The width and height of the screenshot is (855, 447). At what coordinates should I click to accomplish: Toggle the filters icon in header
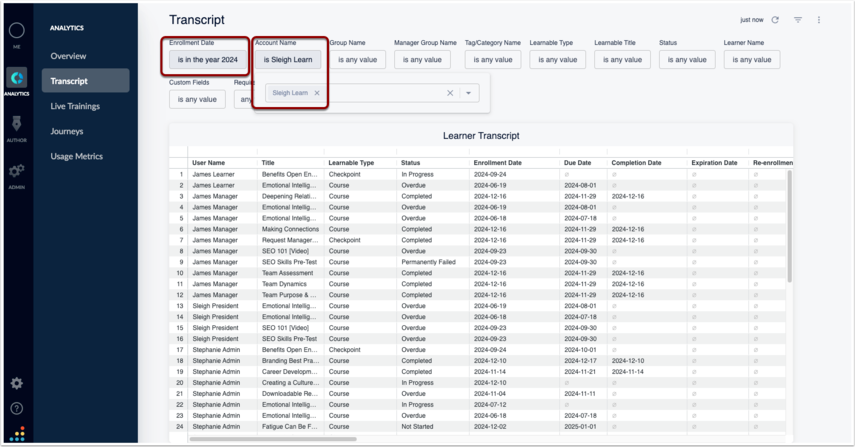[798, 20]
